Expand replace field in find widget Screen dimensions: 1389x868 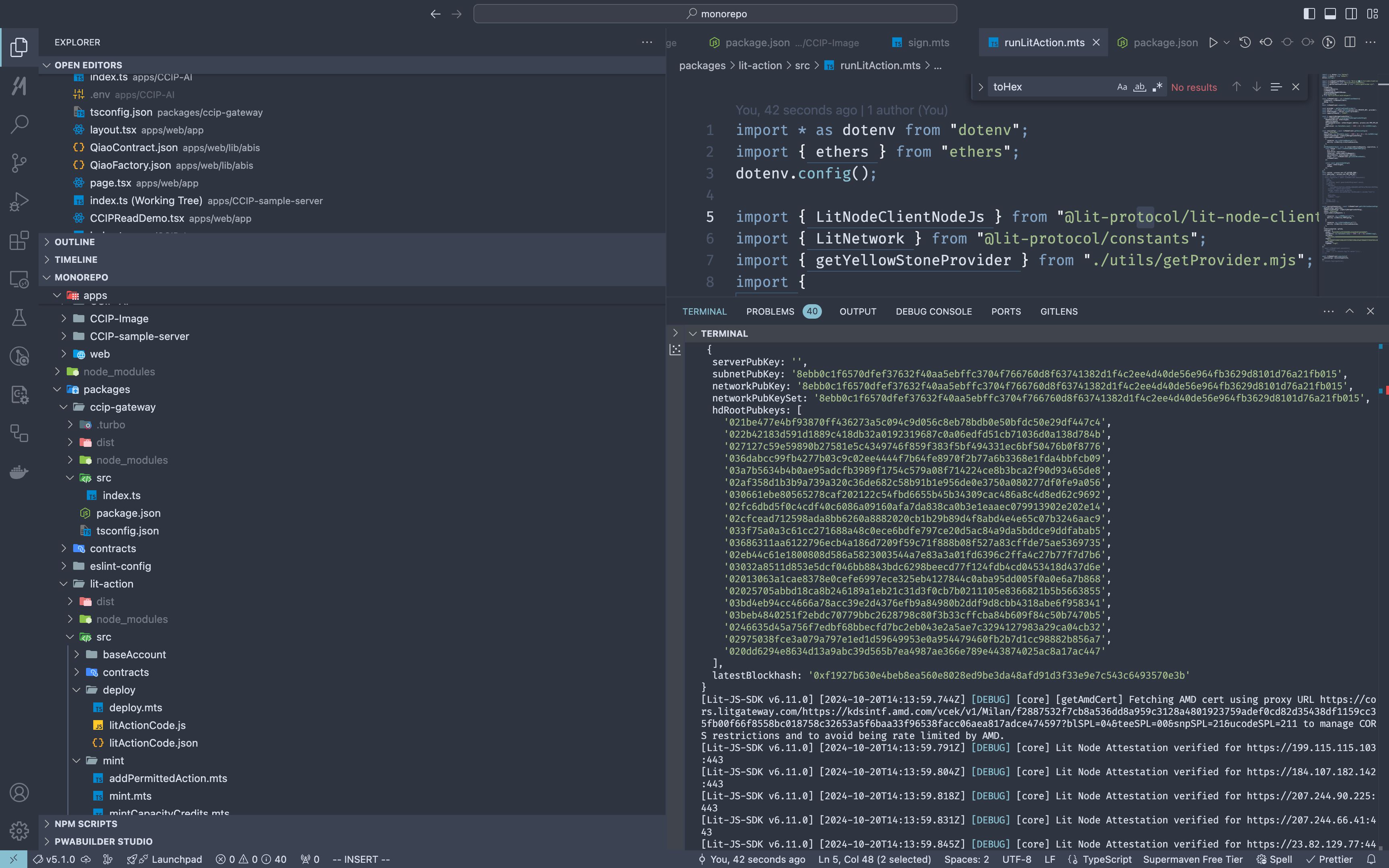[x=980, y=87]
